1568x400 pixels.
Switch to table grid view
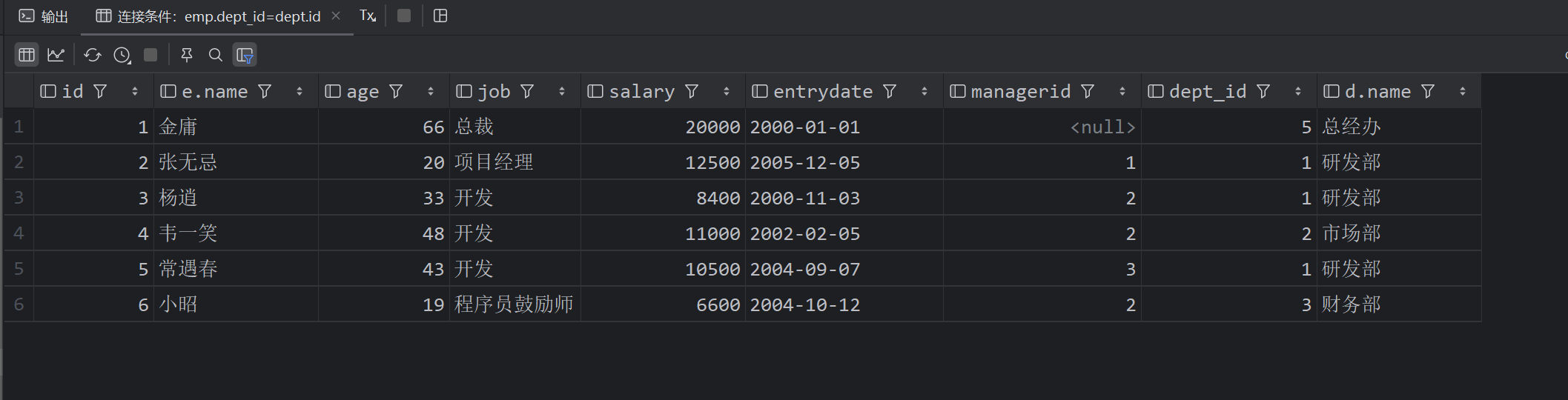(27, 55)
